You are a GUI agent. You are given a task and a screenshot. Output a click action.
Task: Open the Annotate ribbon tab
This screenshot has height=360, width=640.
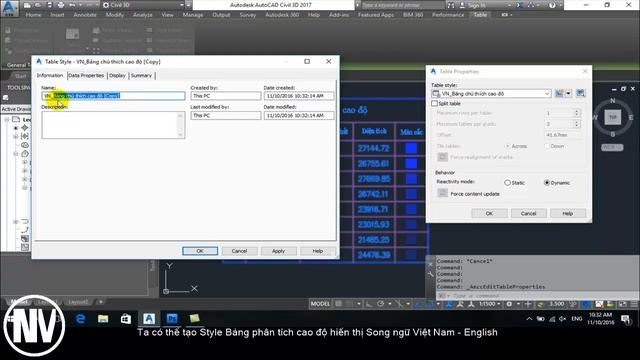[x=85, y=15]
